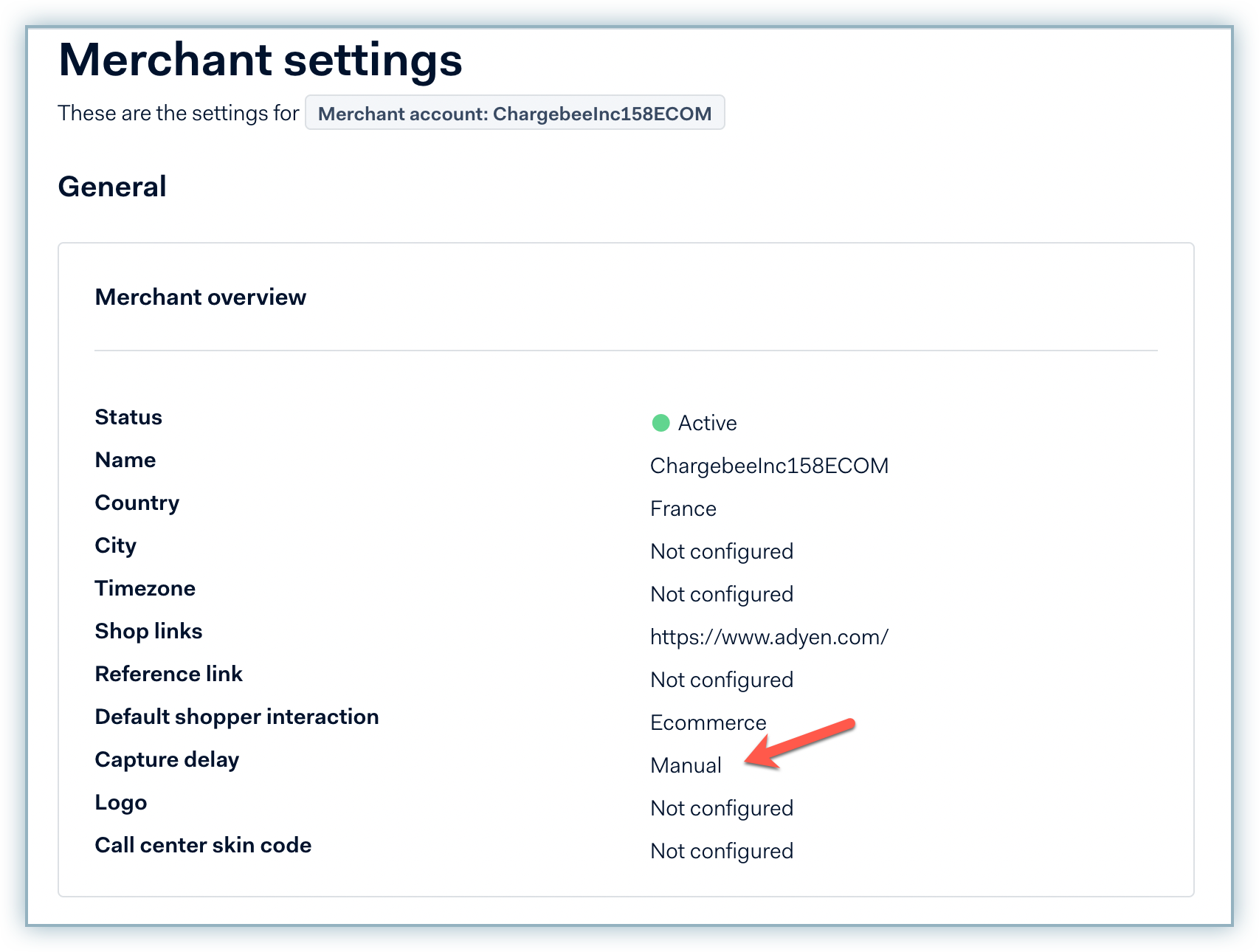Click the Merchant account ChargebeeInc158ECOM badge
Screen dimensions: 1259x952
point(514,114)
